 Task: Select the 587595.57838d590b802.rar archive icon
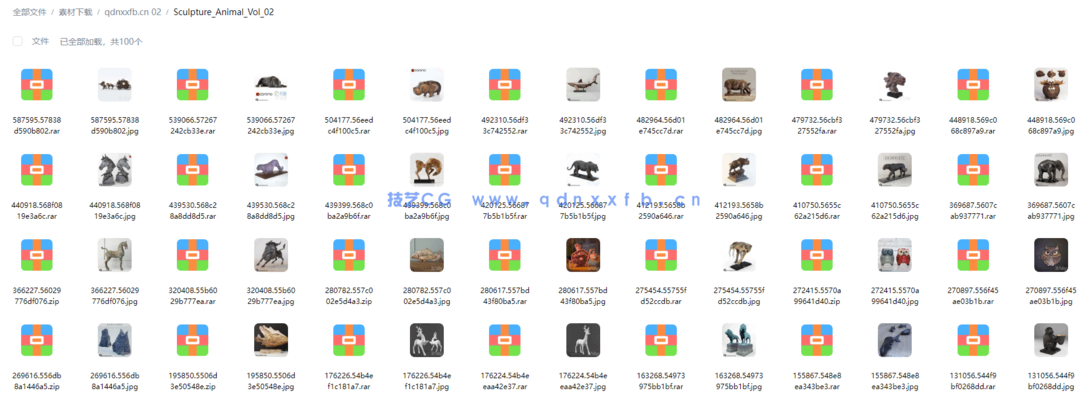[x=37, y=85]
